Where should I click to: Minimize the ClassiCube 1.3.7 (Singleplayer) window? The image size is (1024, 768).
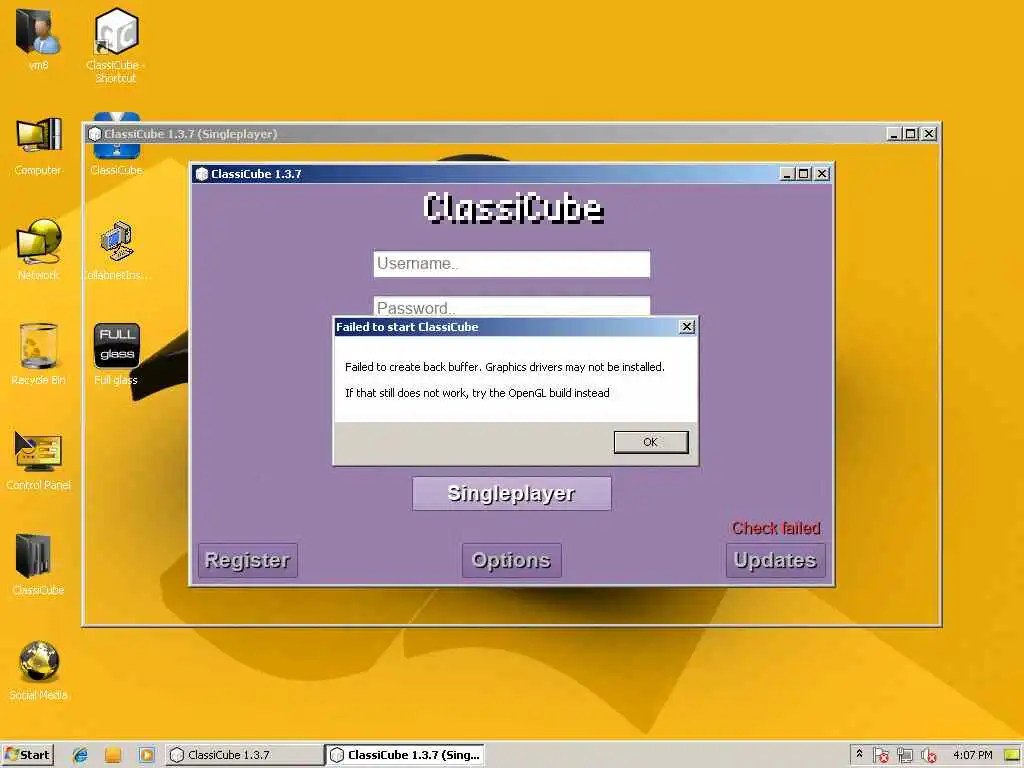pyautogui.click(x=894, y=134)
